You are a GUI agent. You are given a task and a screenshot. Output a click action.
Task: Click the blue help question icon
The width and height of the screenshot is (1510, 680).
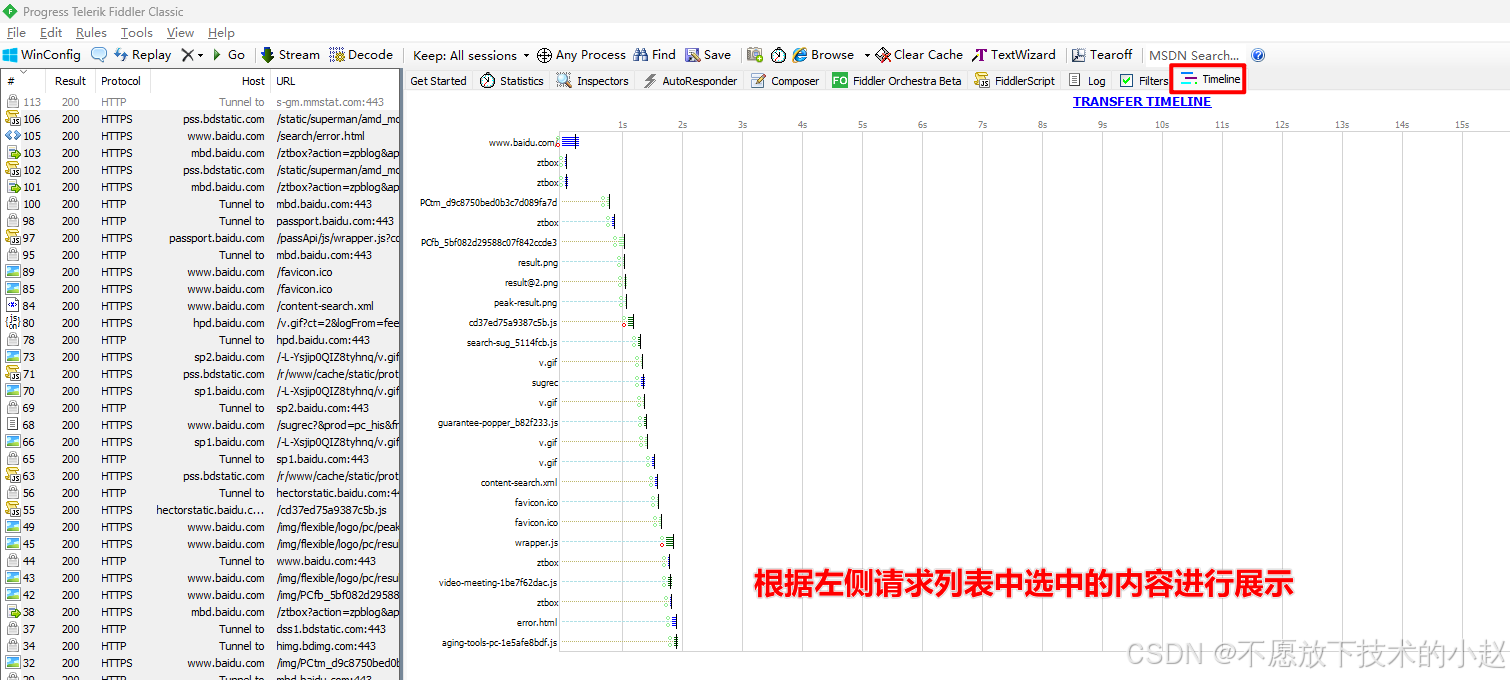(x=1258, y=55)
